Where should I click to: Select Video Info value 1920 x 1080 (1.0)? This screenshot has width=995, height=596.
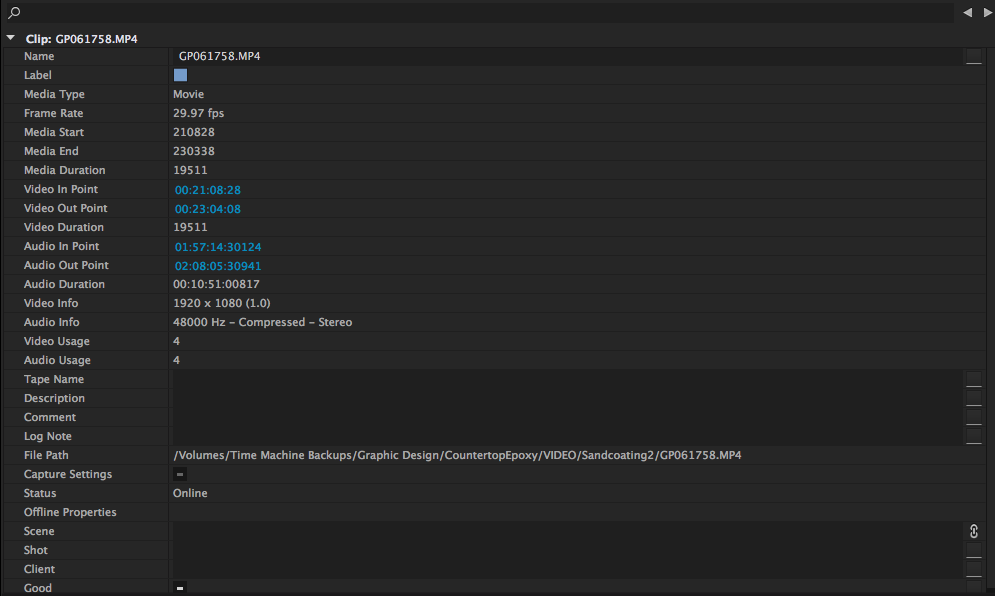pos(221,303)
